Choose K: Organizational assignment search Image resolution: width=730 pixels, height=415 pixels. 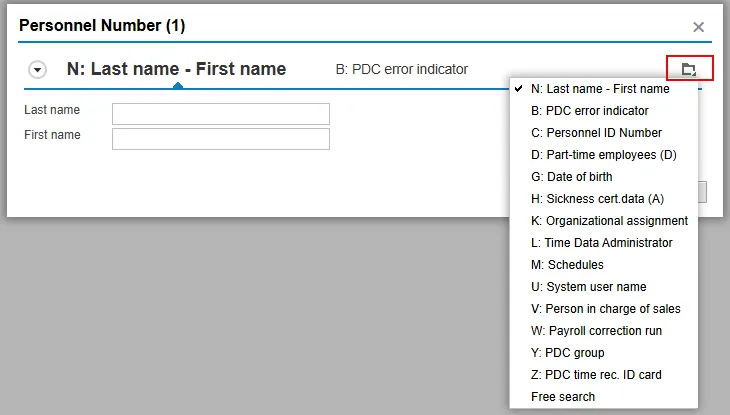[609, 221]
